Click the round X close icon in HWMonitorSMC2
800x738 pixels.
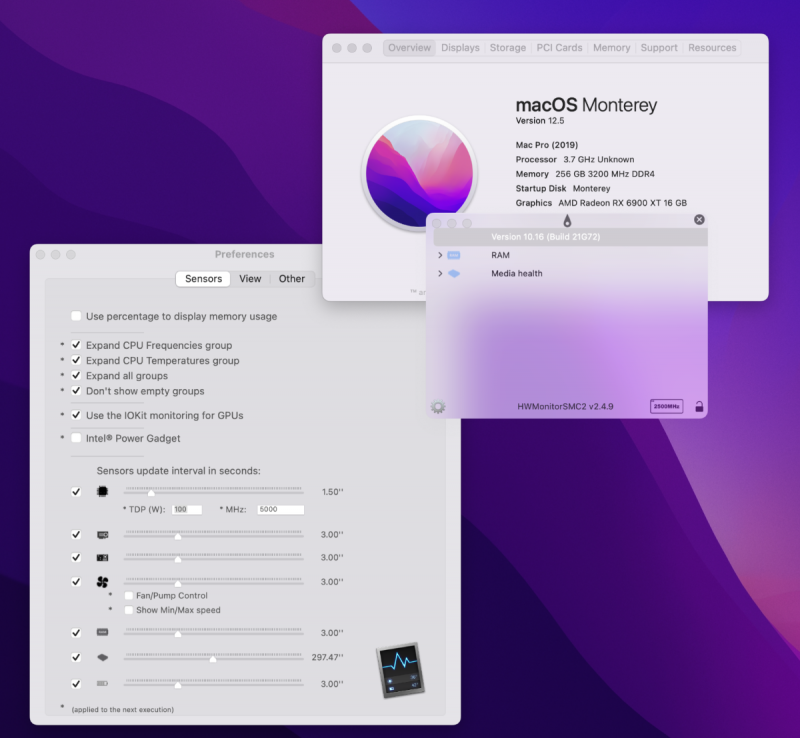tap(699, 219)
